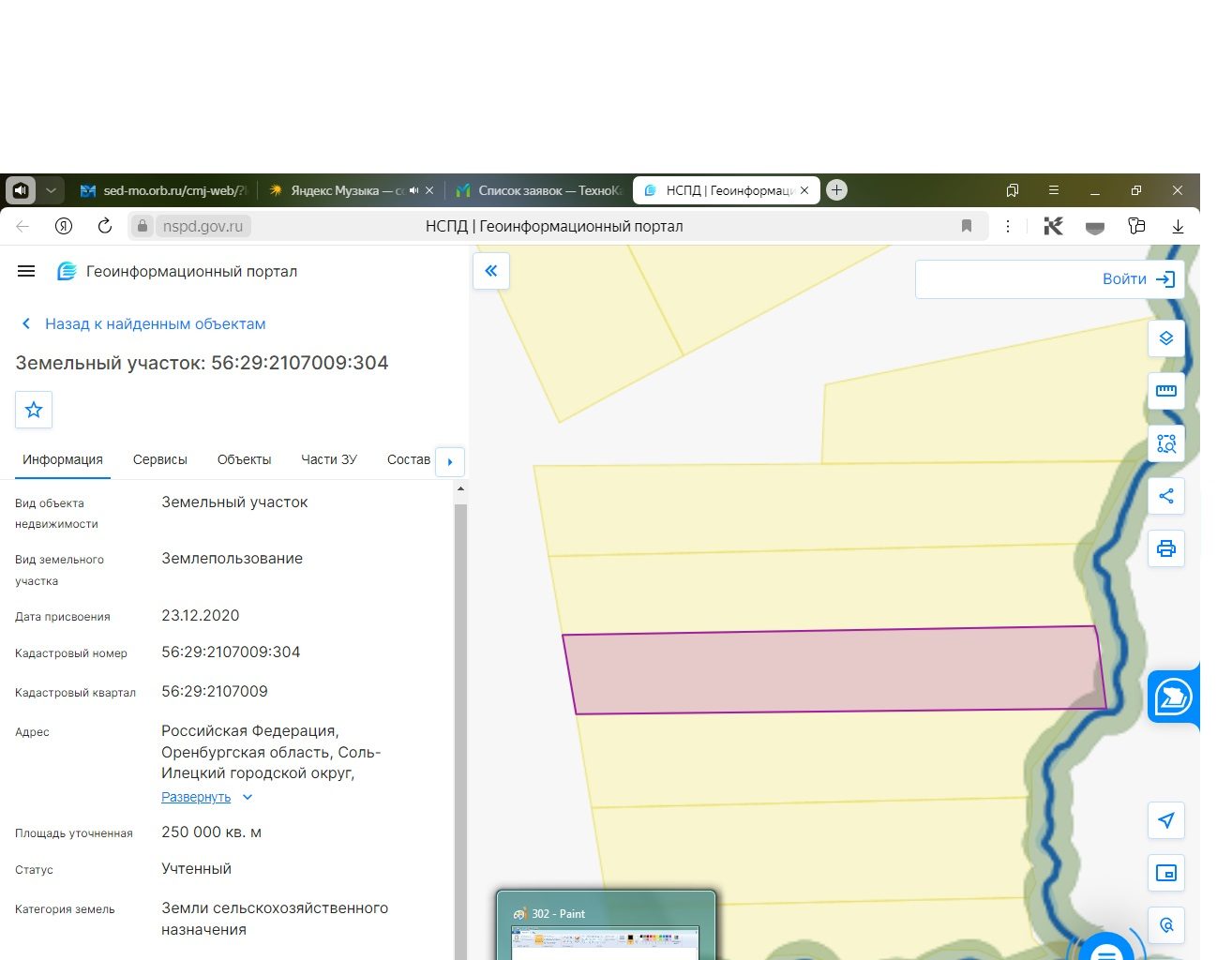Click the status value Учтенный
This screenshot has width=1232, height=960.
point(196,868)
